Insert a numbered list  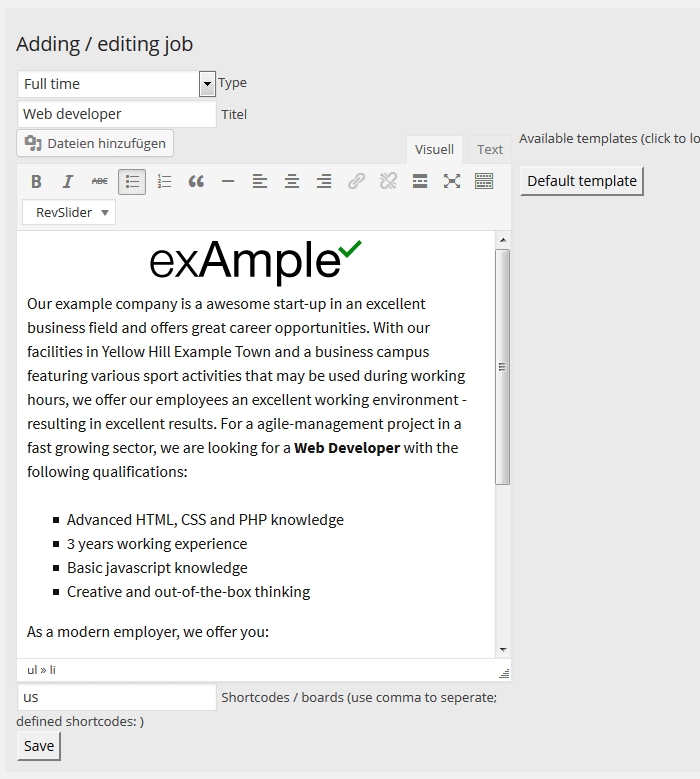pyautogui.click(x=164, y=181)
